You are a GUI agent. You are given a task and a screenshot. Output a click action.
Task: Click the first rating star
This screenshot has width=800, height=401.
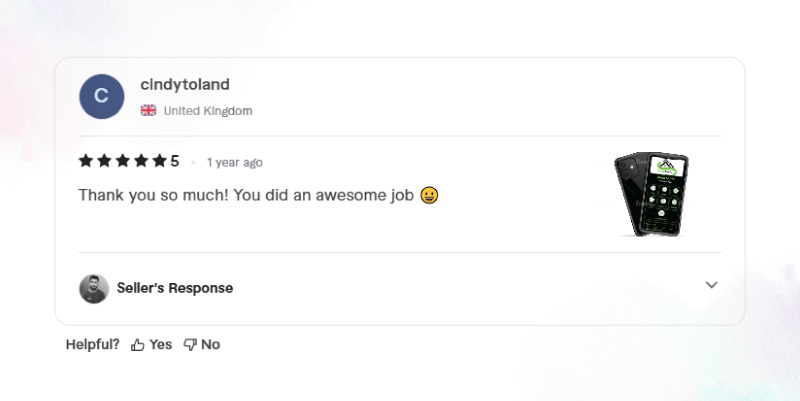click(86, 161)
